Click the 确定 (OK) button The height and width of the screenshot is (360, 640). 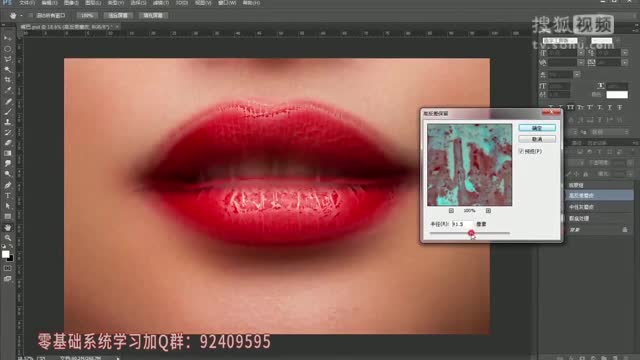click(537, 128)
